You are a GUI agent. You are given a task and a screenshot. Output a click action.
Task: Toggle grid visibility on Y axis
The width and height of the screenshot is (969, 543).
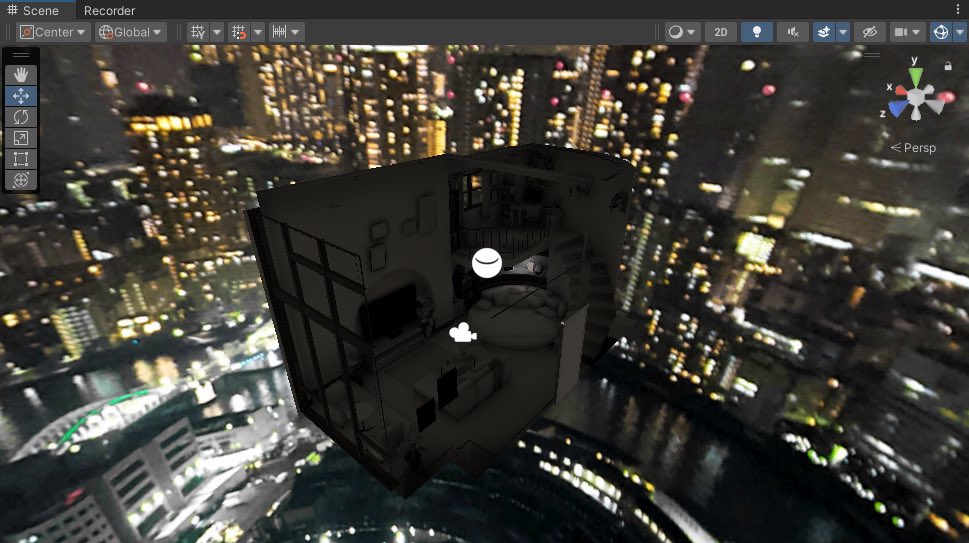coord(198,32)
